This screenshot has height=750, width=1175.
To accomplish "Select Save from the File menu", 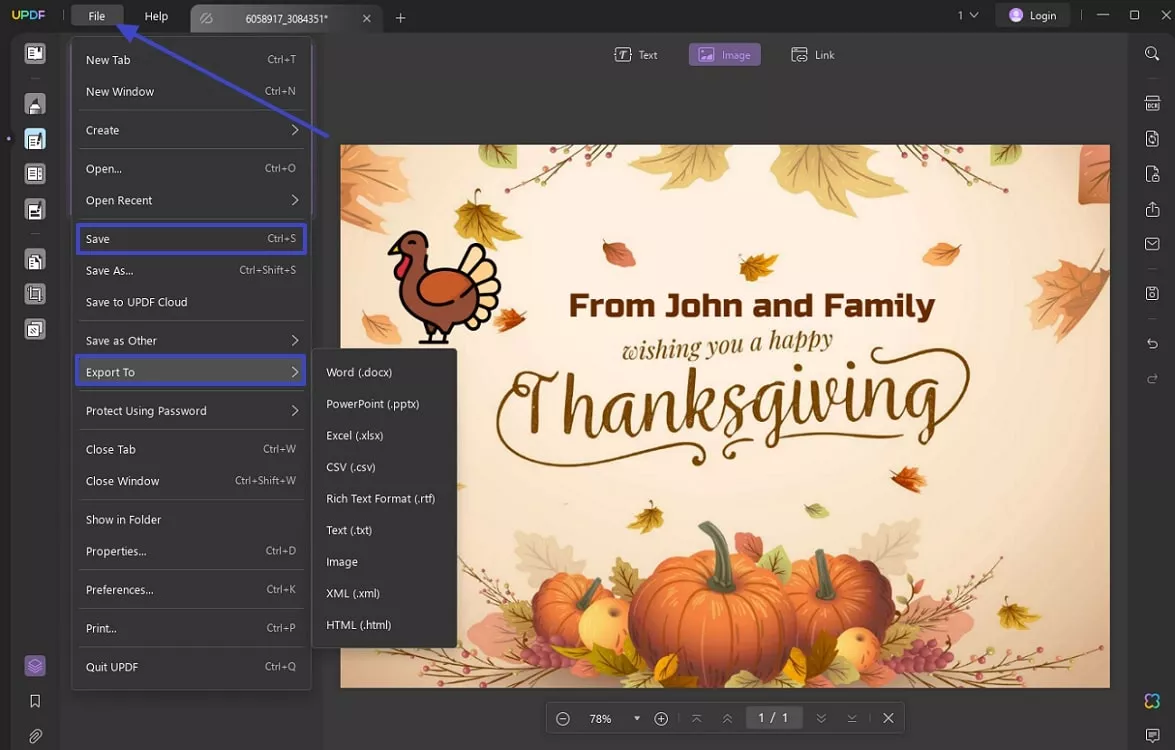I will (x=190, y=239).
